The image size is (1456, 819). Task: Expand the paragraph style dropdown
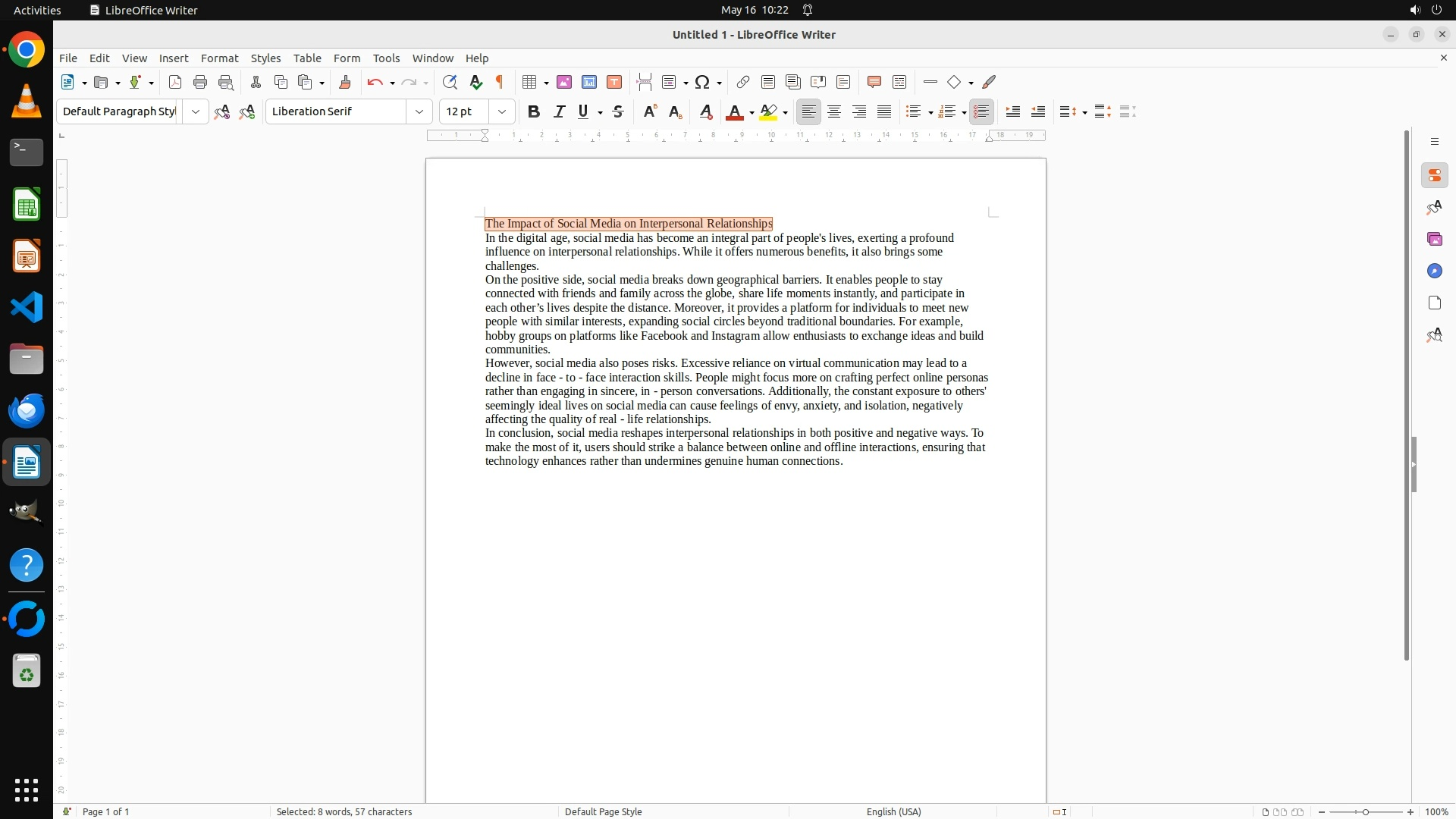tap(195, 111)
